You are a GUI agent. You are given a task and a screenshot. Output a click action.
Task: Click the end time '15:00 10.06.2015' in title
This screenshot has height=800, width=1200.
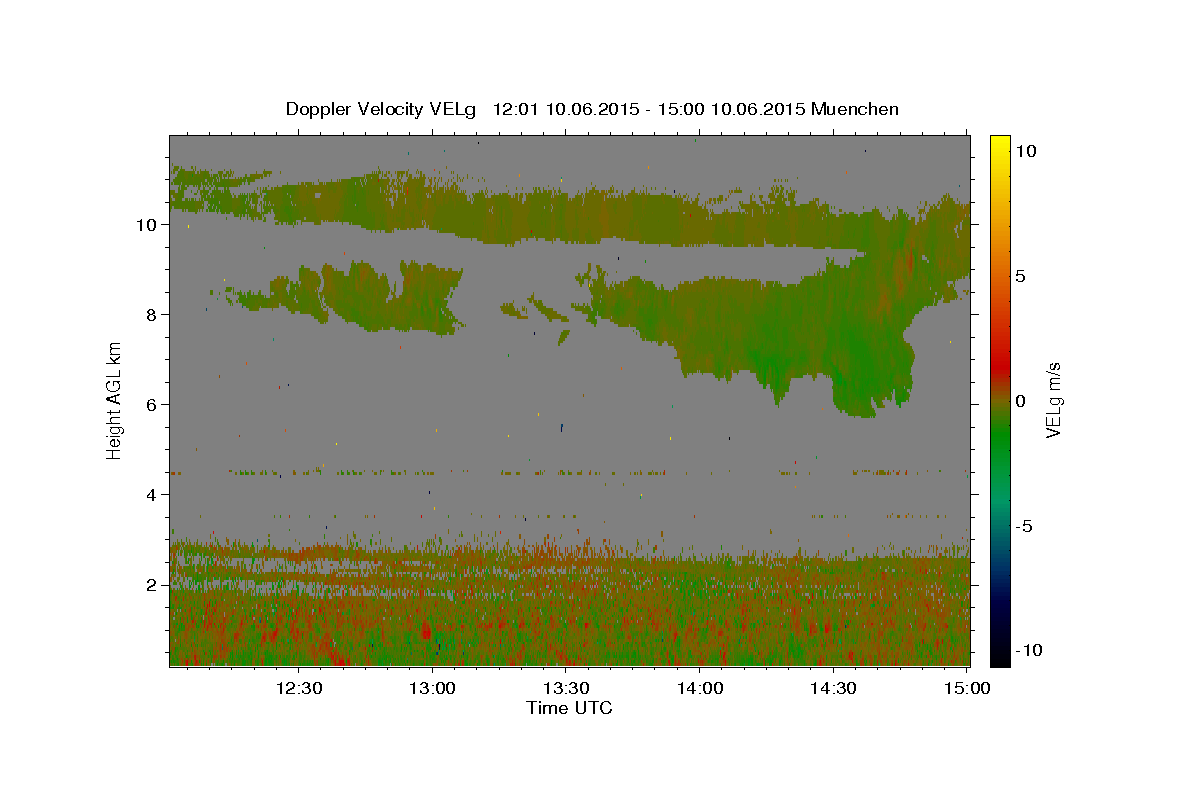coord(730,109)
